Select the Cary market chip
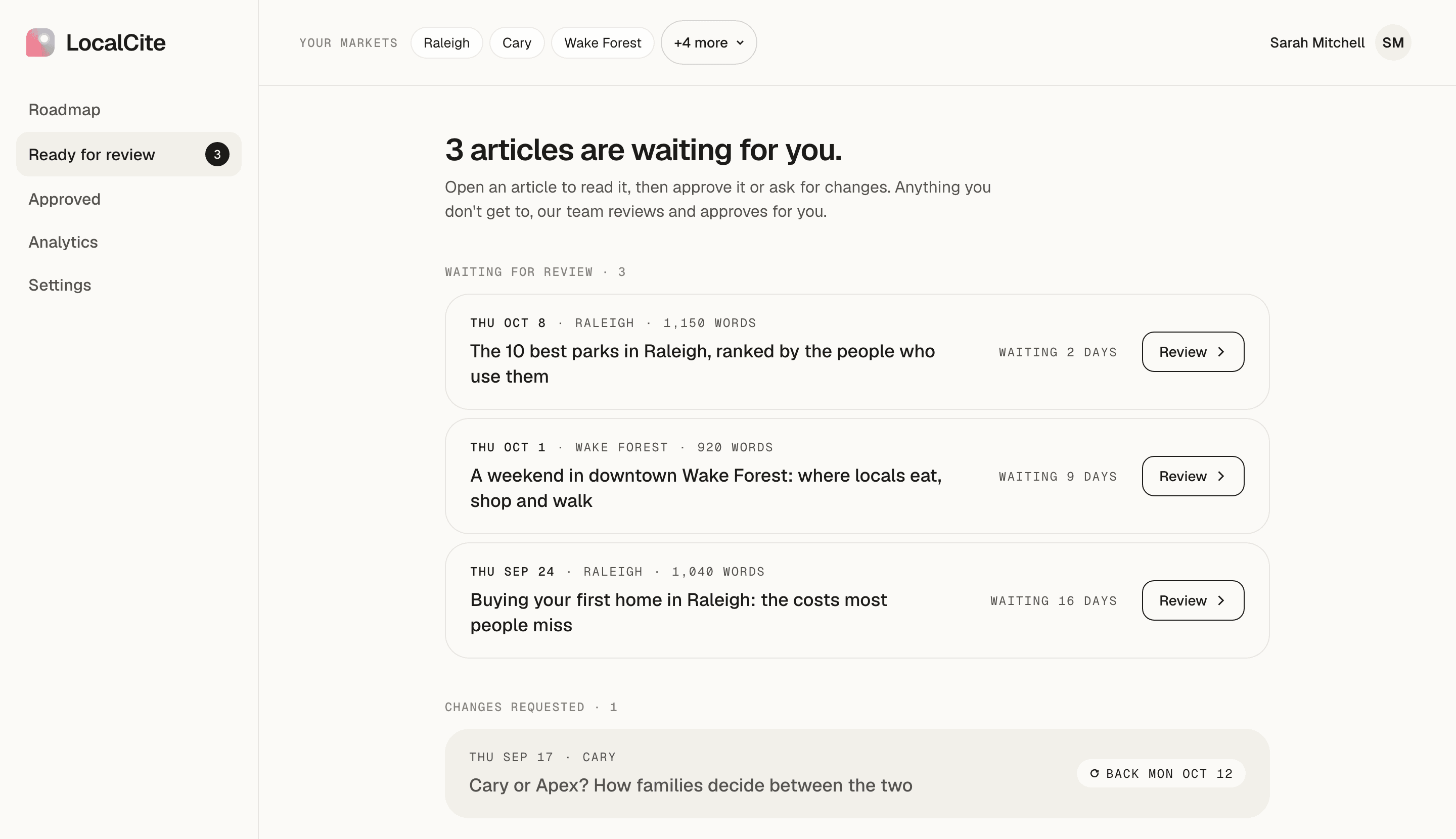Image resolution: width=1456 pixels, height=839 pixels. coord(517,42)
